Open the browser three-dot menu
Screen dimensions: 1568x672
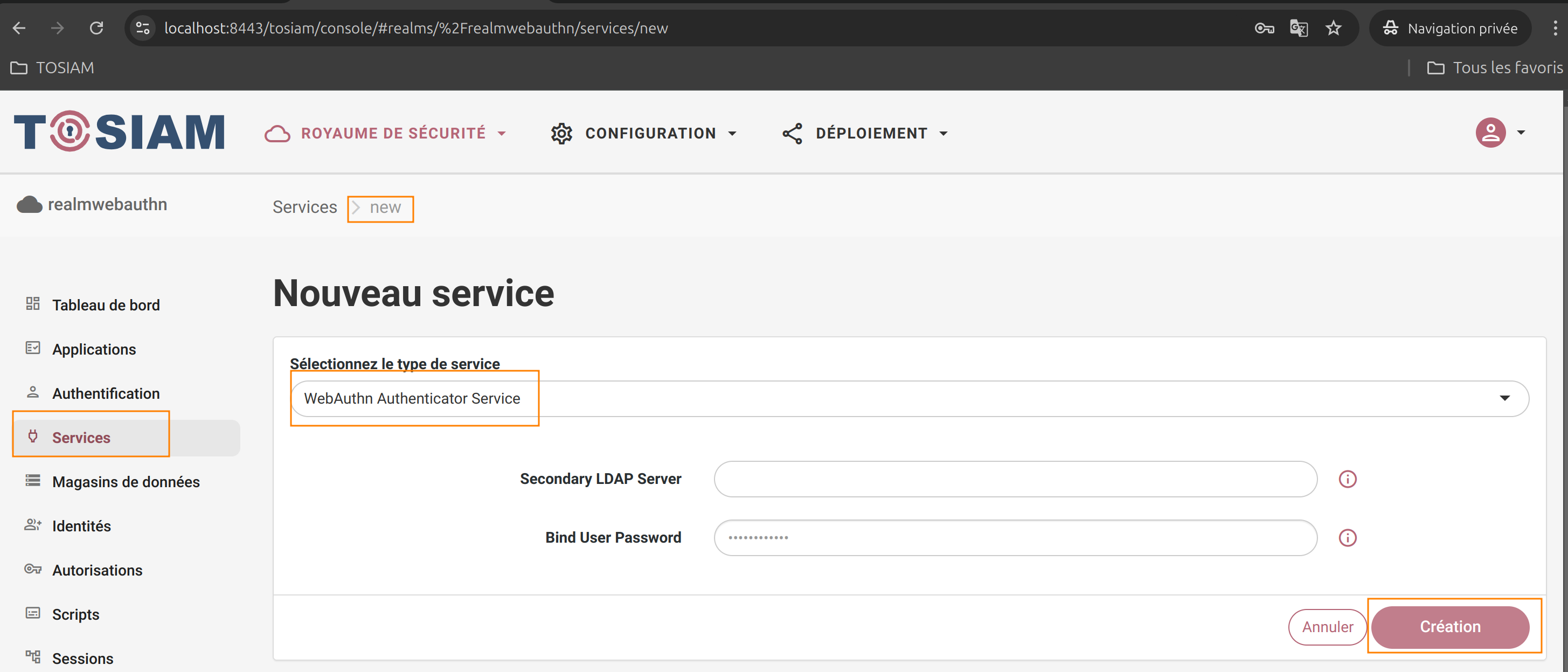coord(1555,28)
